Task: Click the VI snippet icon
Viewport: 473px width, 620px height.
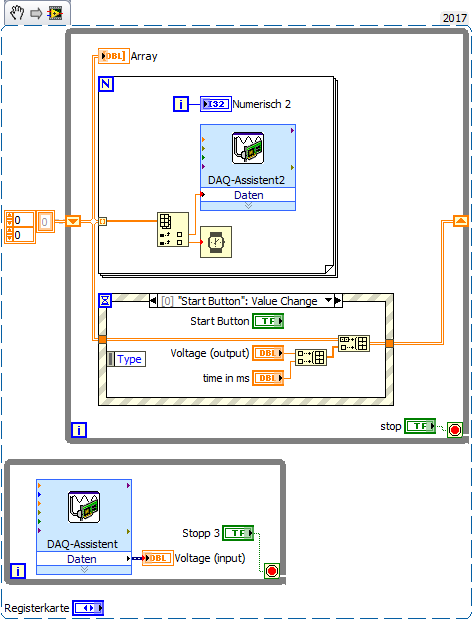Action: tap(55, 13)
